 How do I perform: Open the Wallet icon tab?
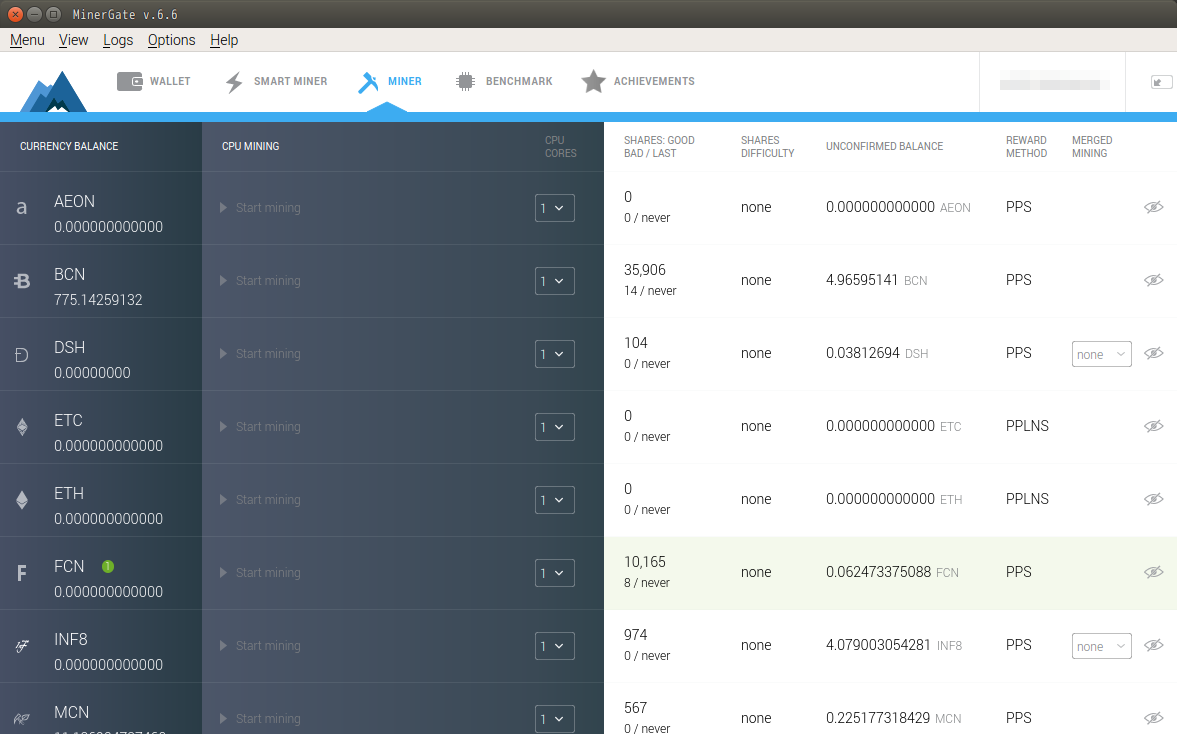(x=129, y=82)
